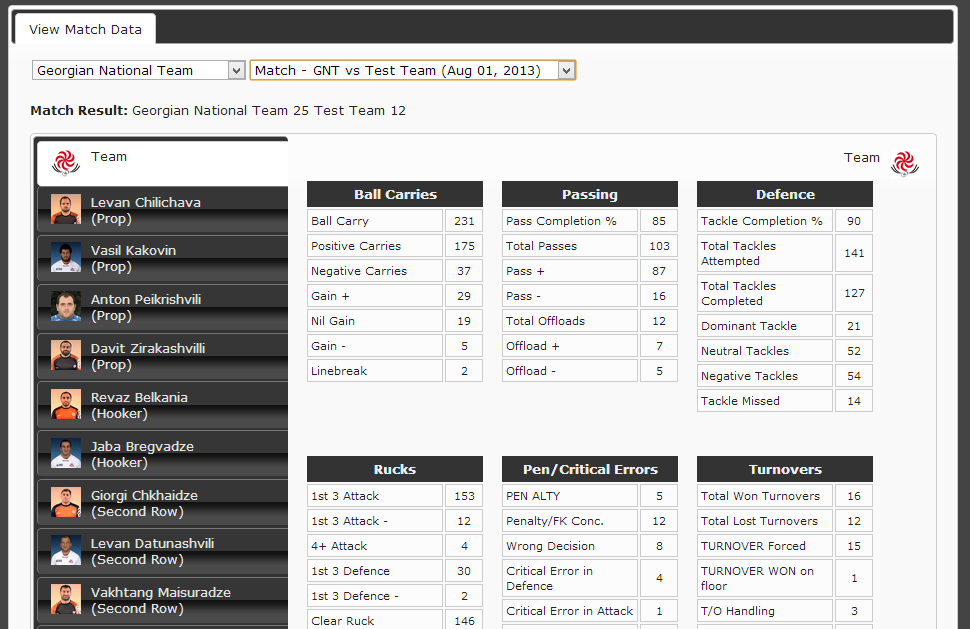Click the Ball Carry label
This screenshot has height=629, width=970.
[x=340, y=221]
